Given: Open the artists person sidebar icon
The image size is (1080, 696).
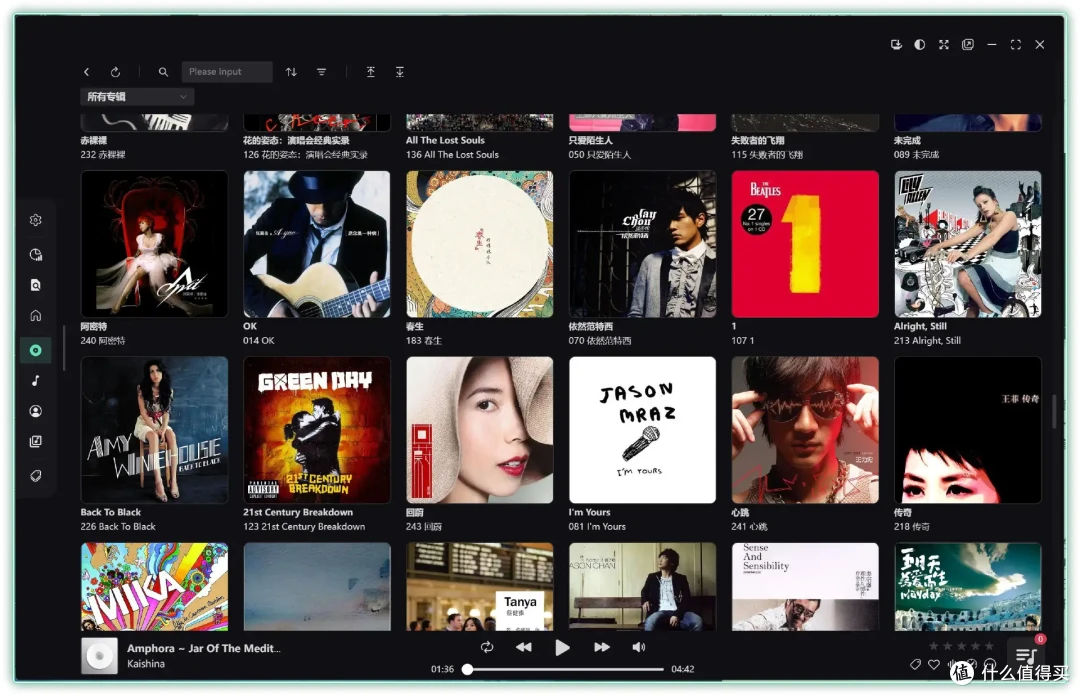Looking at the screenshot, I should pos(36,411).
